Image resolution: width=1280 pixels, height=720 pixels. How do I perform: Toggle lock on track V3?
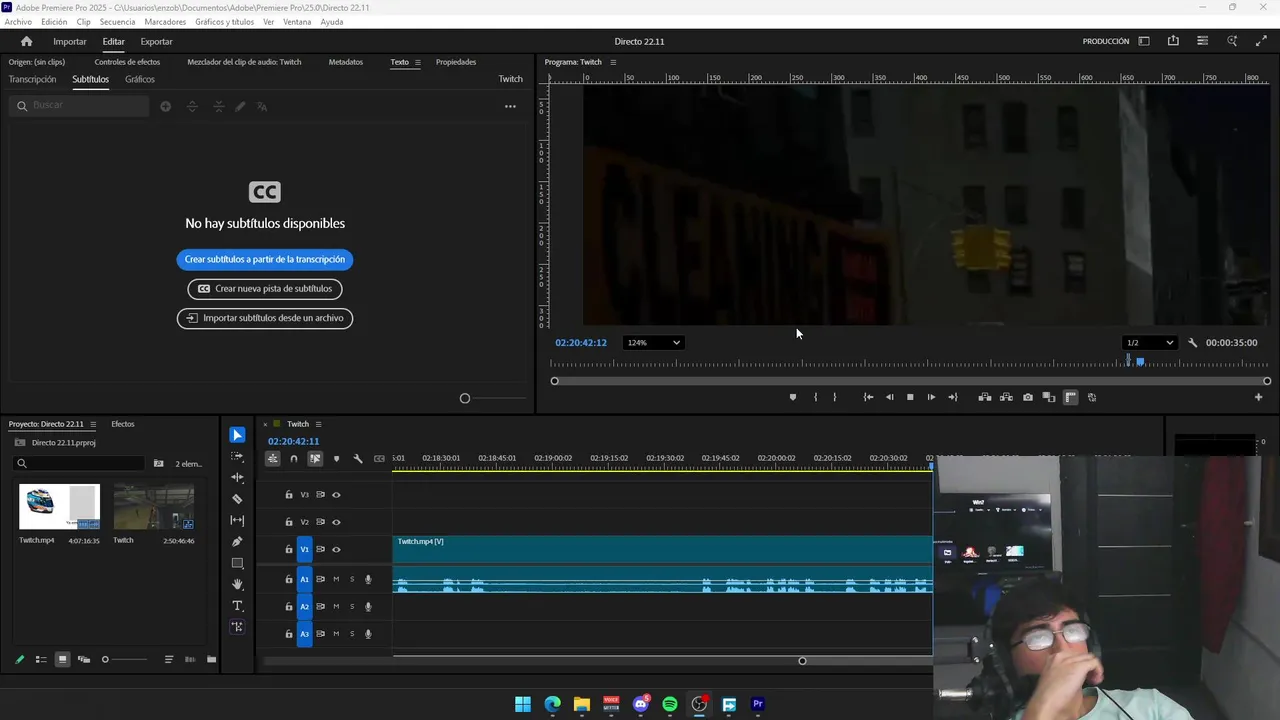[289, 495]
